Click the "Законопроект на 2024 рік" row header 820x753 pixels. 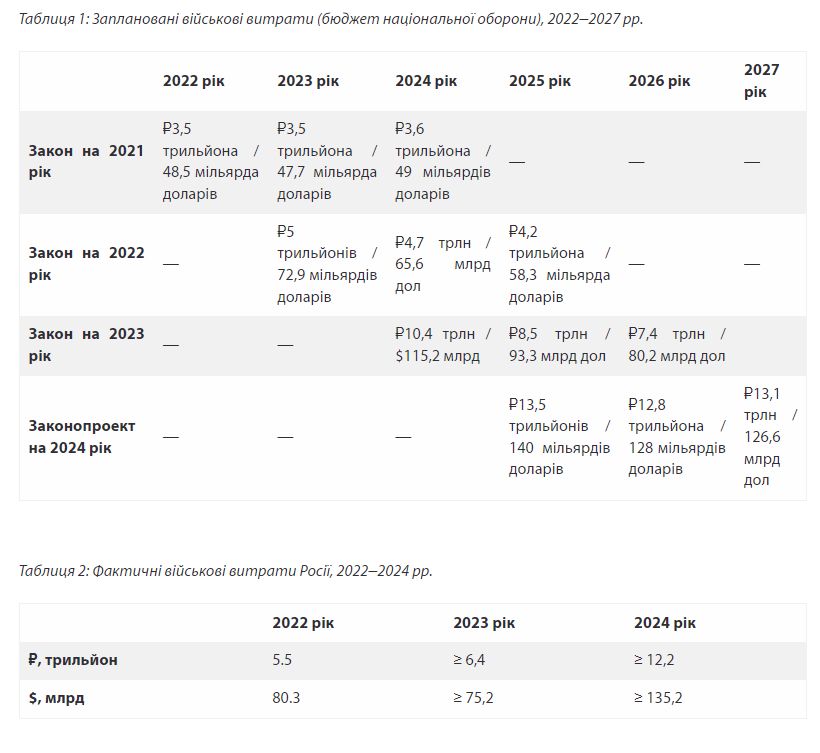click(82, 436)
